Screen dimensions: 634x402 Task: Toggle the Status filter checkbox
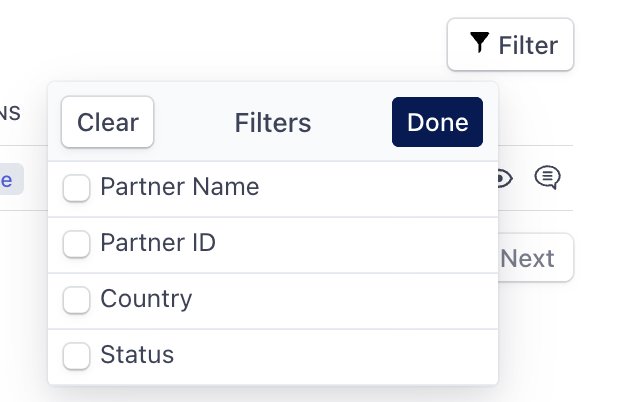[77, 356]
